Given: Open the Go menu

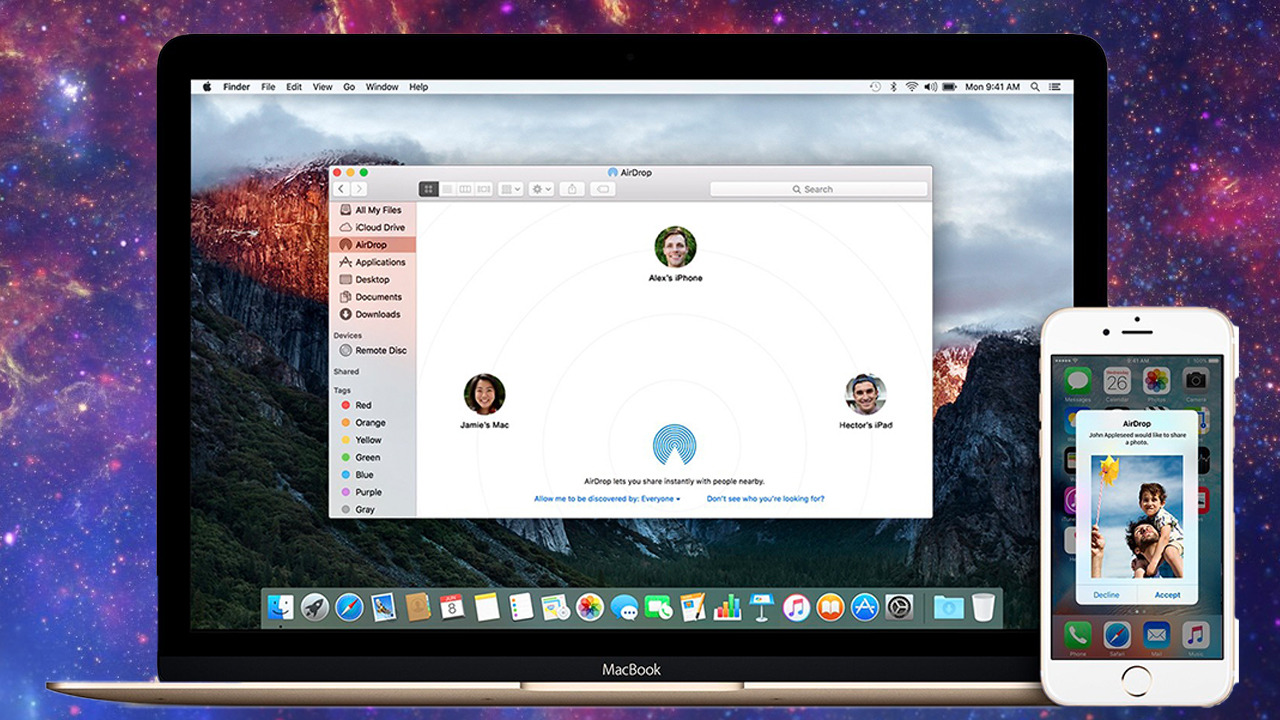Looking at the screenshot, I should tap(349, 87).
